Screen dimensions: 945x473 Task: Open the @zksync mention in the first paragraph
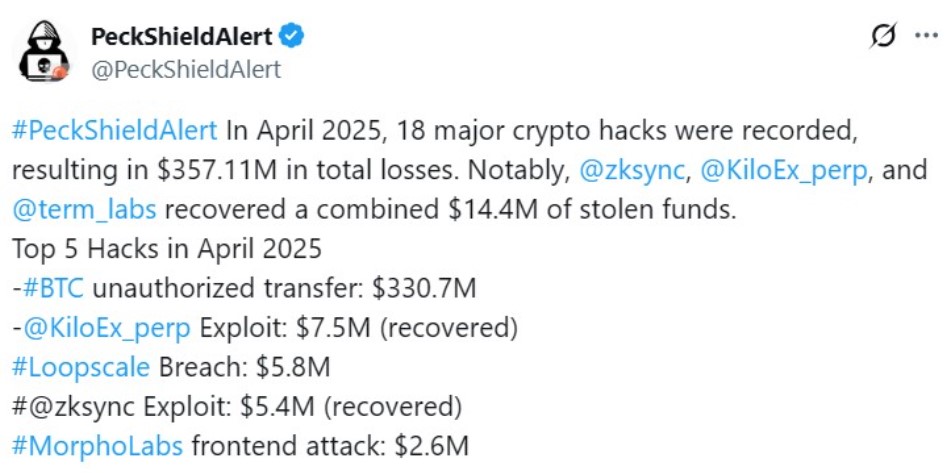click(632, 170)
